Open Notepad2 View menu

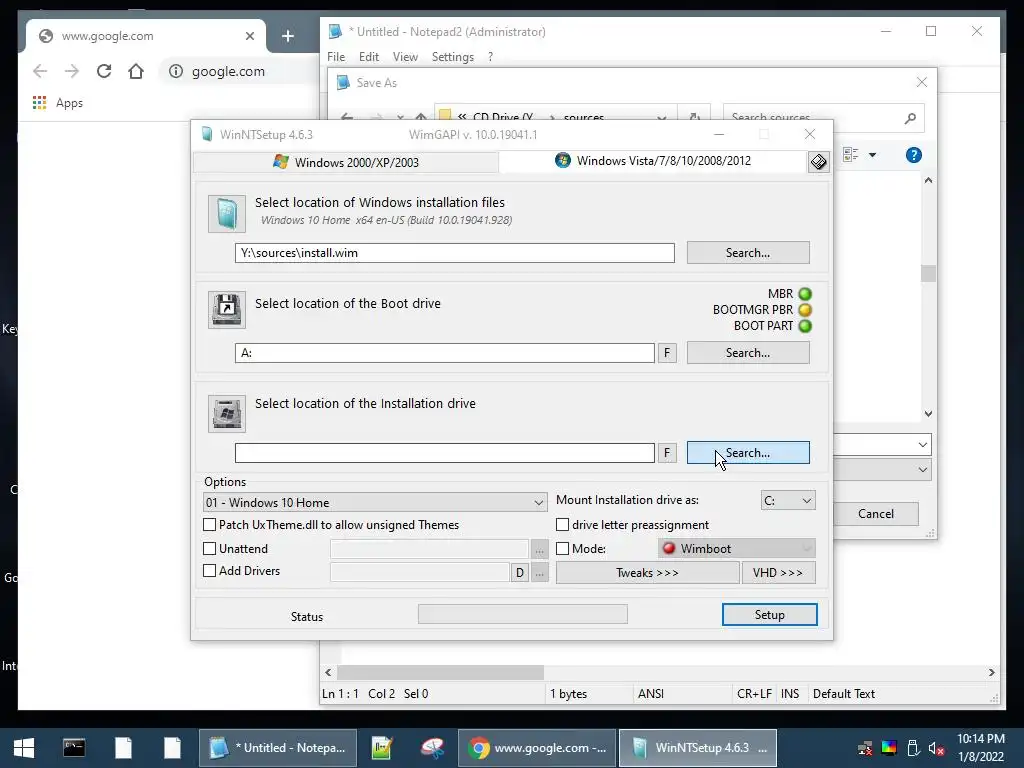(405, 57)
